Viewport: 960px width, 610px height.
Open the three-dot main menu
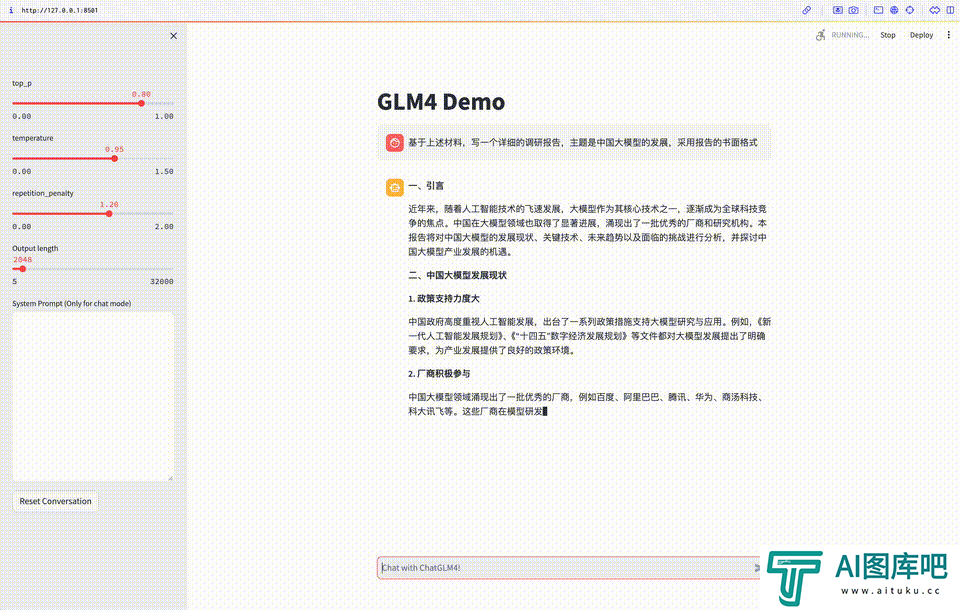pos(949,35)
